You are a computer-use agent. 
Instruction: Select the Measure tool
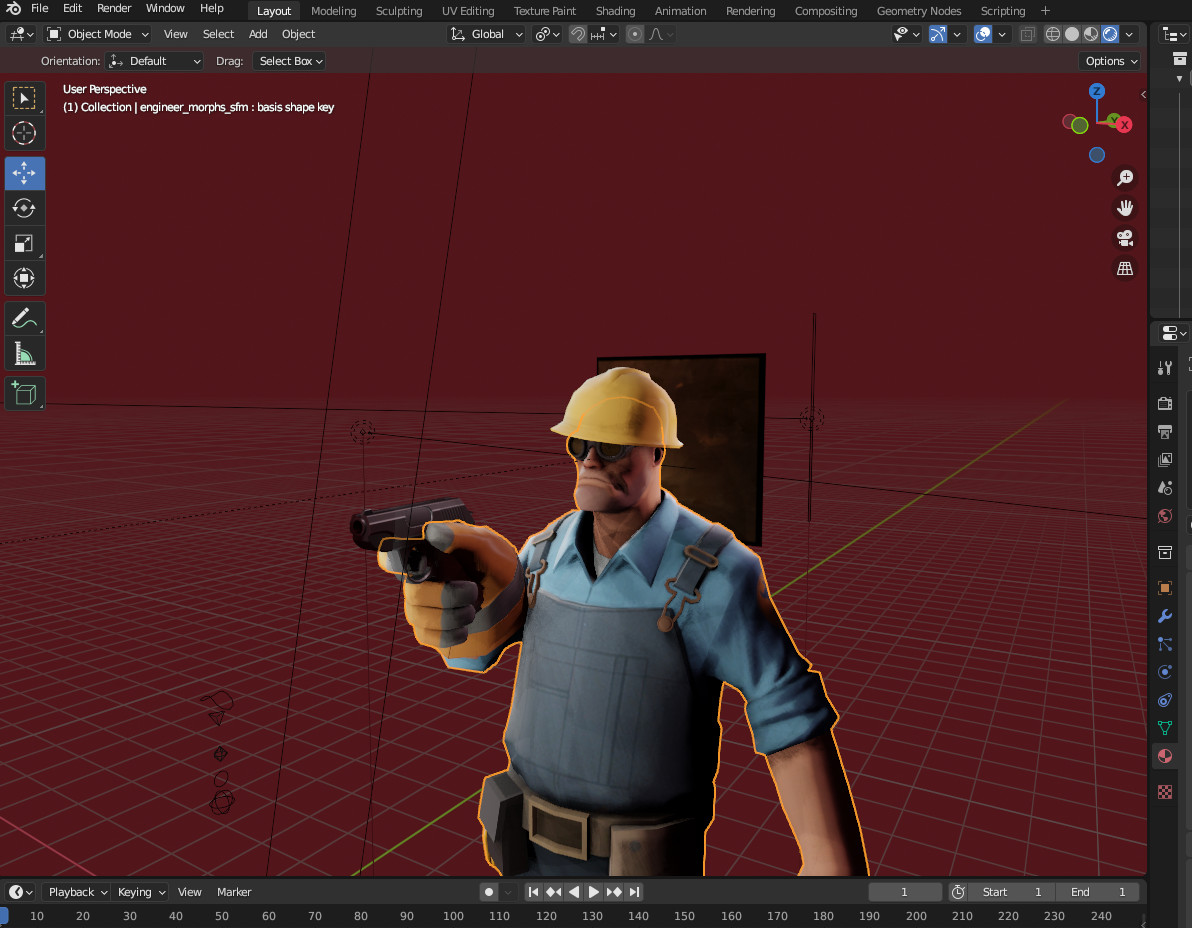[24, 354]
